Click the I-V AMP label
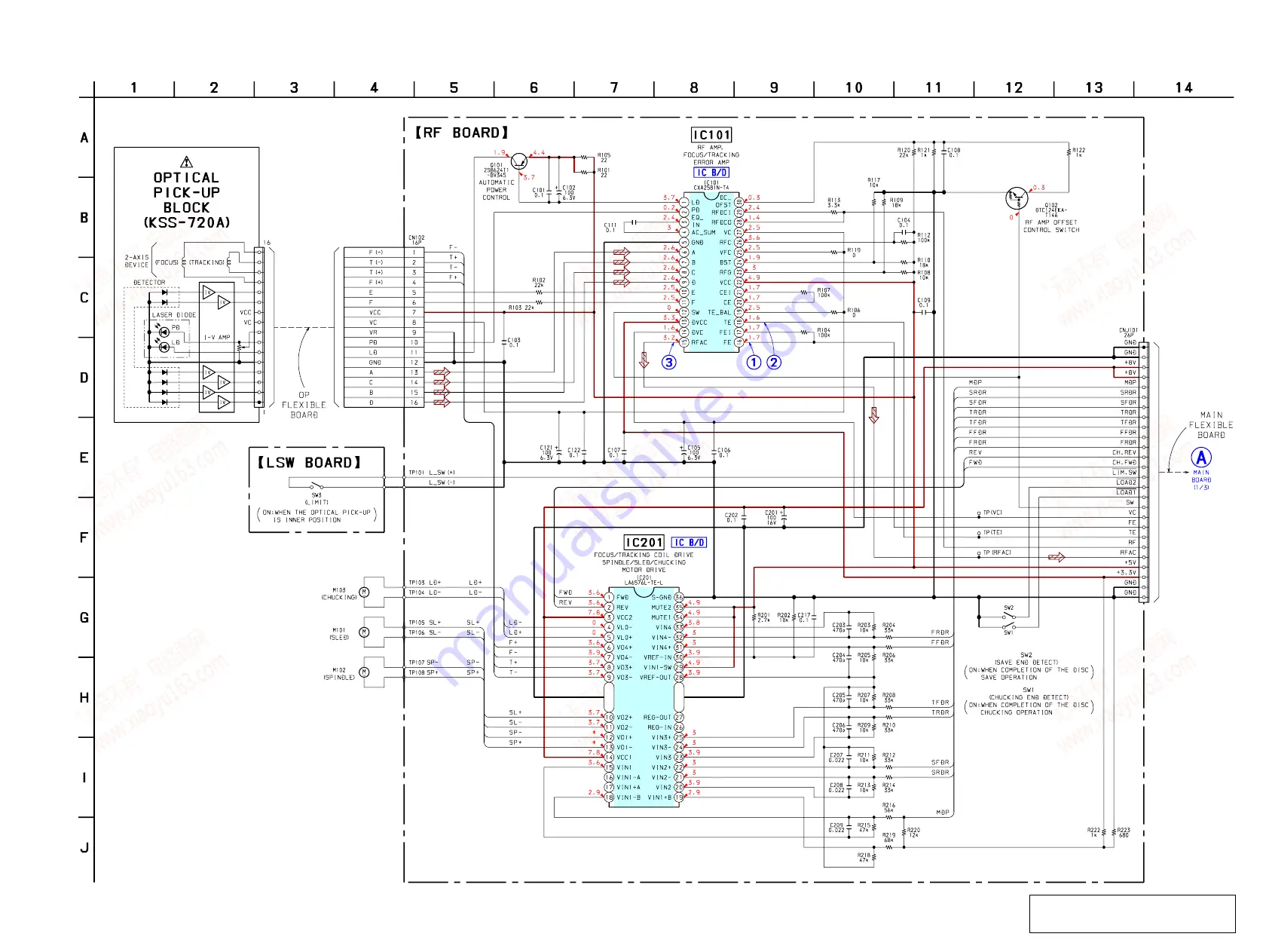The height and width of the screenshot is (952, 1266). tap(218, 338)
